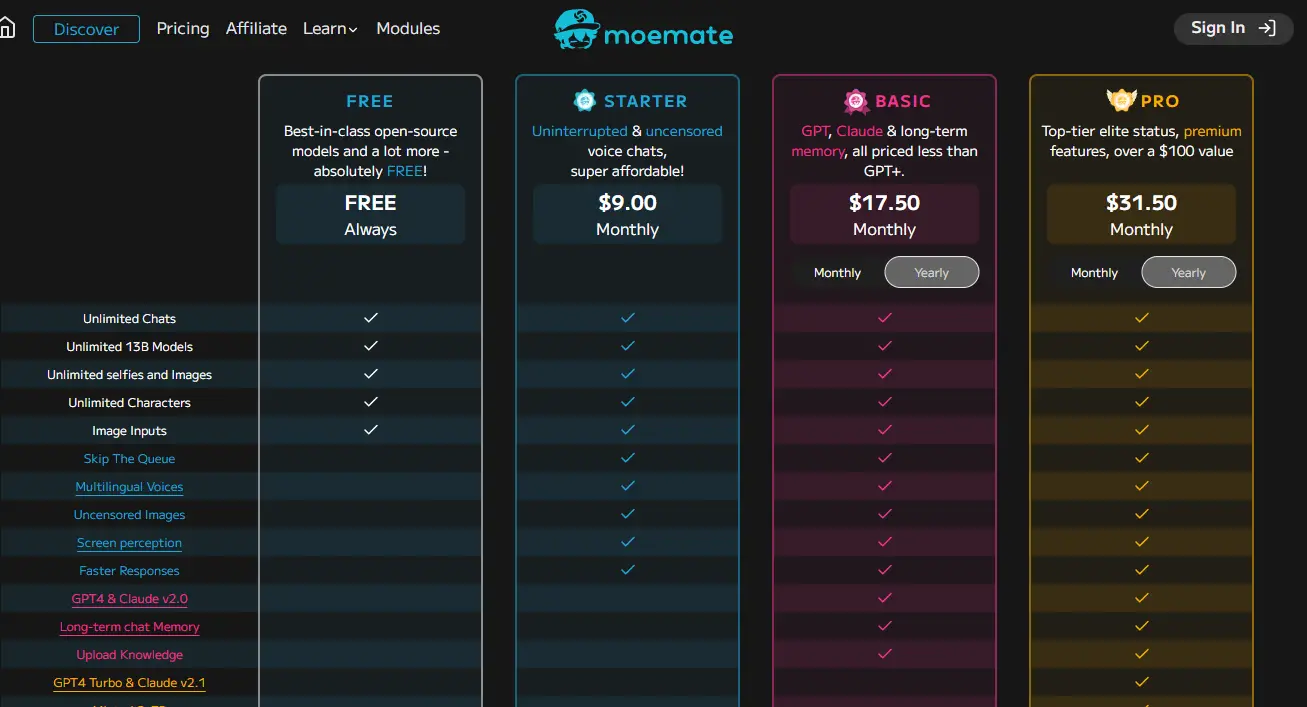The width and height of the screenshot is (1307, 707).
Task: Click the arrow icon inside Sign In button
Action: coord(1268,28)
